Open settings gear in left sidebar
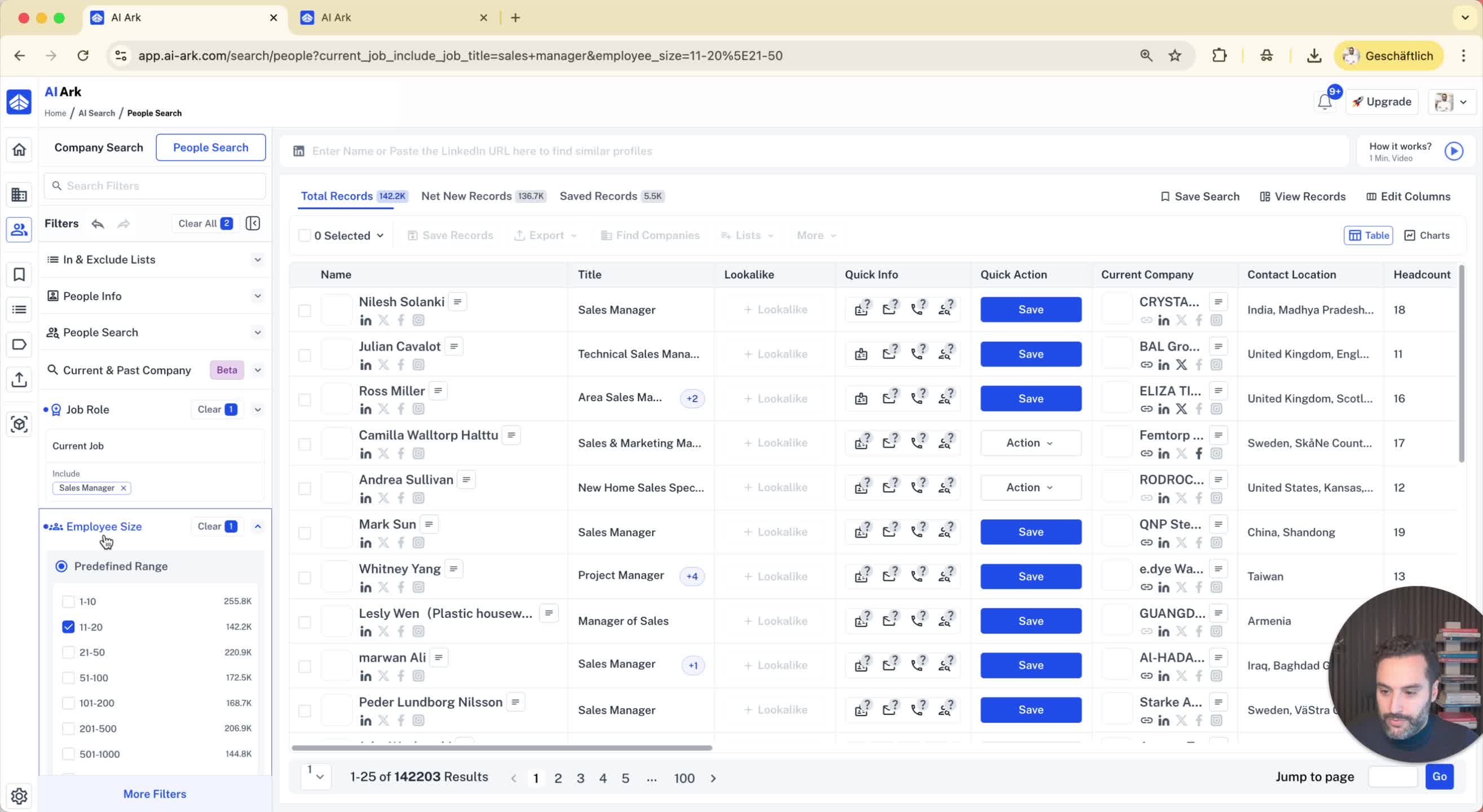The height and width of the screenshot is (812, 1483). (19, 795)
